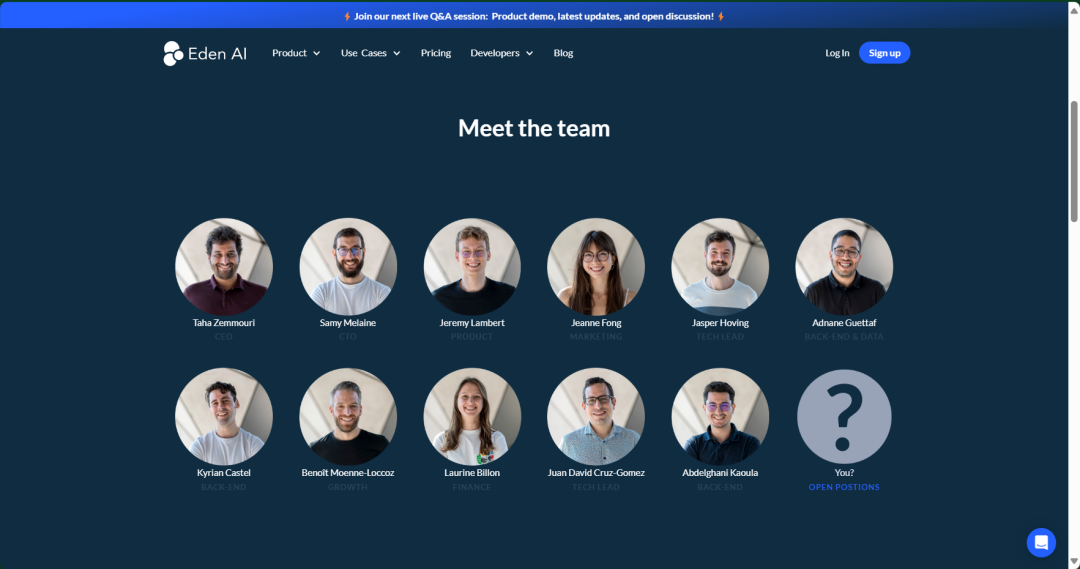The image size is (1080, 569).
Task: Expand the Developers dropdown chevron
Action: (x=530, y=53)
